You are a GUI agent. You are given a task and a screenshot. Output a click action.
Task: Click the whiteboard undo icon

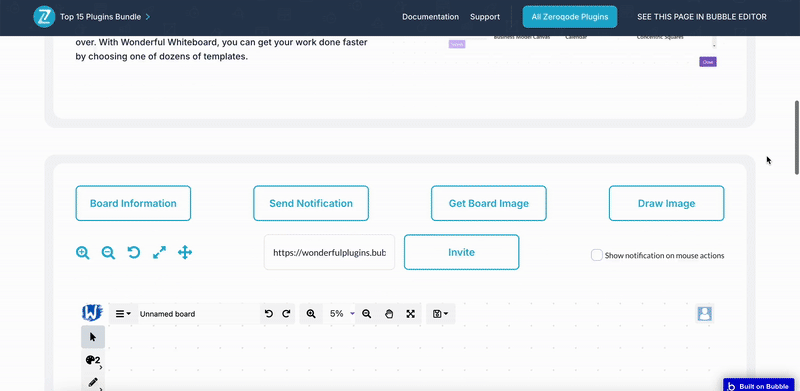pyautogui.click(x=269, y=314)
